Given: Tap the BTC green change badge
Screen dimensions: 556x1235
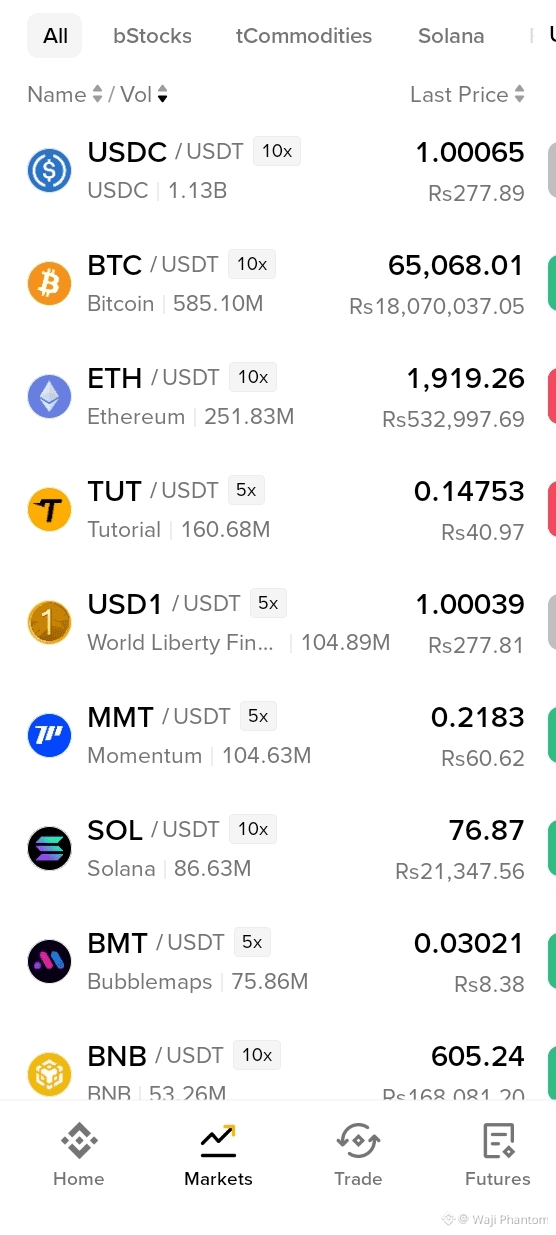Looking at the screenshot, I should coord(552,284).
